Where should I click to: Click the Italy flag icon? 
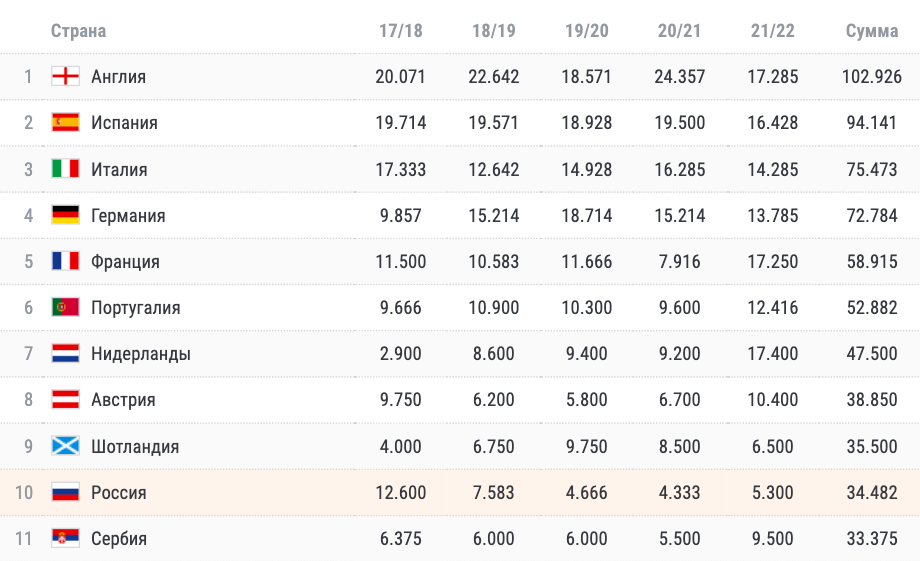tap(65, 169)
